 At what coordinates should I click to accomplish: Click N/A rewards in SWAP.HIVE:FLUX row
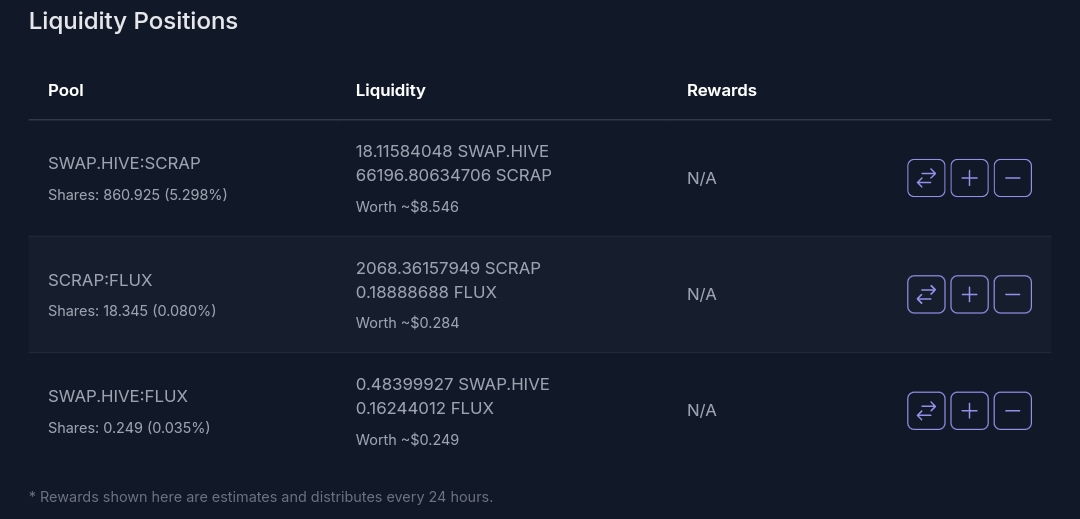[x=701, y=411]
